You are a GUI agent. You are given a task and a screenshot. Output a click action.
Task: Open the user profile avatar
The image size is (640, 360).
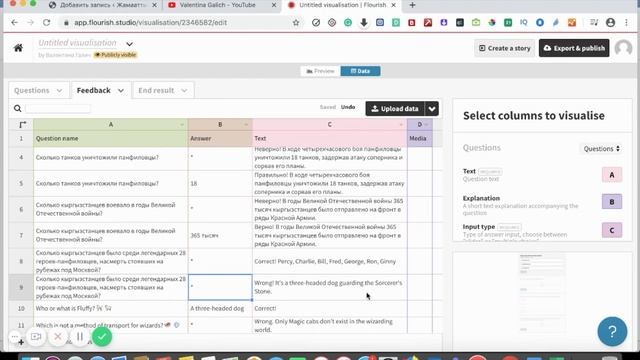tap(623, 48)
